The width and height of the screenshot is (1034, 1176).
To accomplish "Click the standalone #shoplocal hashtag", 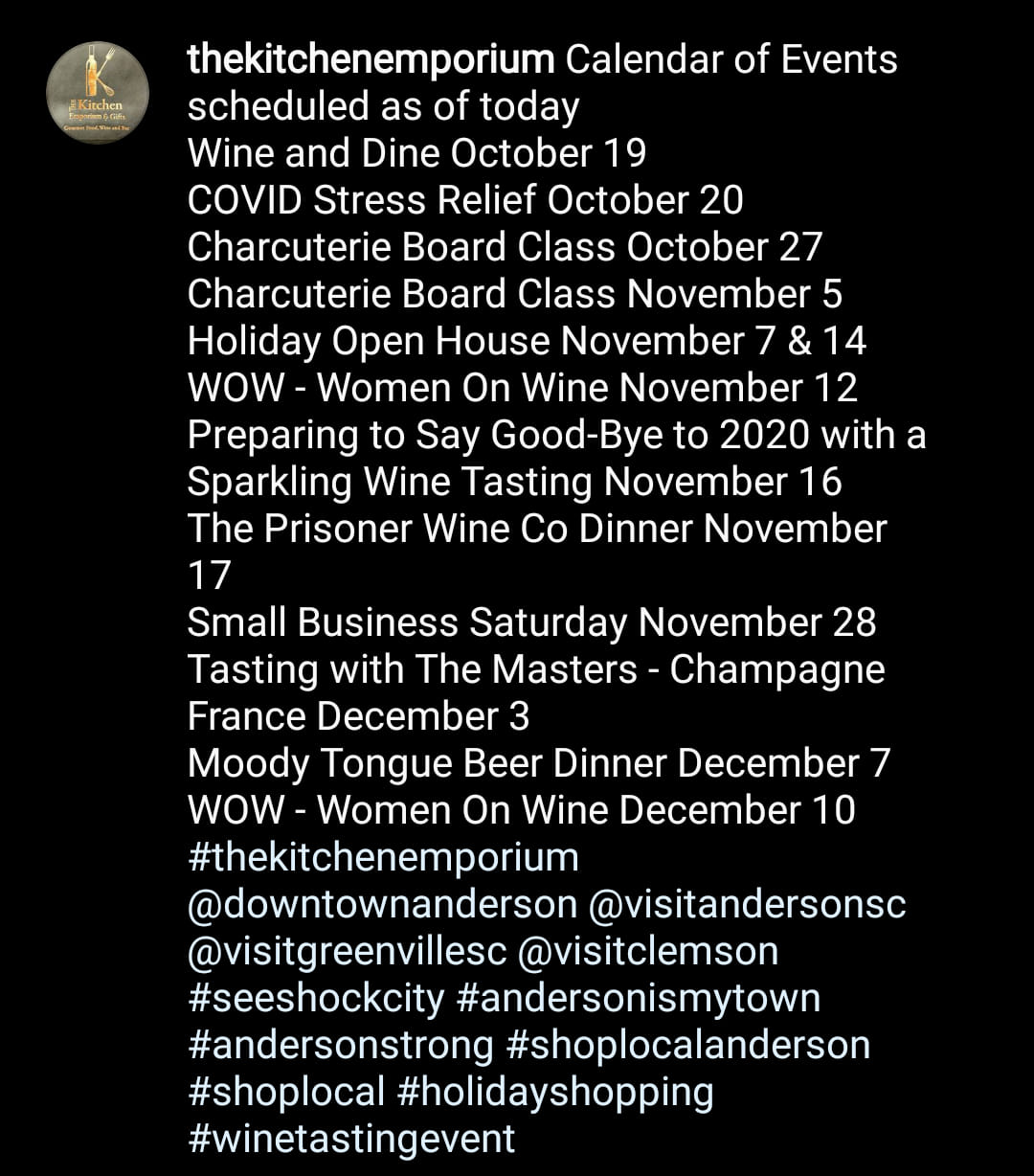I will (x=285, y=1092).
